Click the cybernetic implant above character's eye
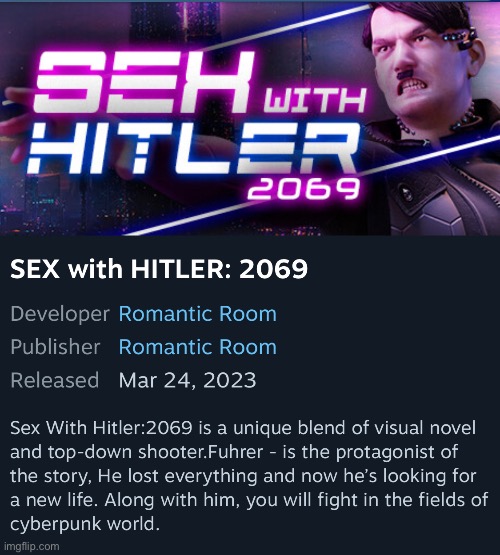 click(x=460, y=38)
